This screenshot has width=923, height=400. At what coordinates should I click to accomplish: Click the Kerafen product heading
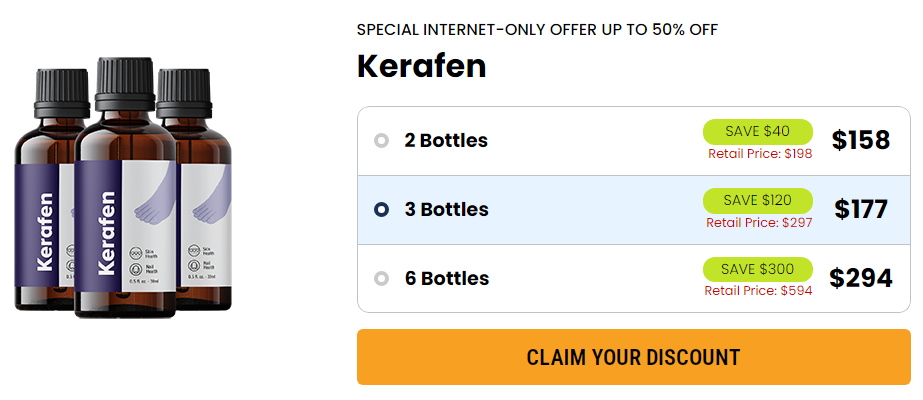click(x=421, y=67)
